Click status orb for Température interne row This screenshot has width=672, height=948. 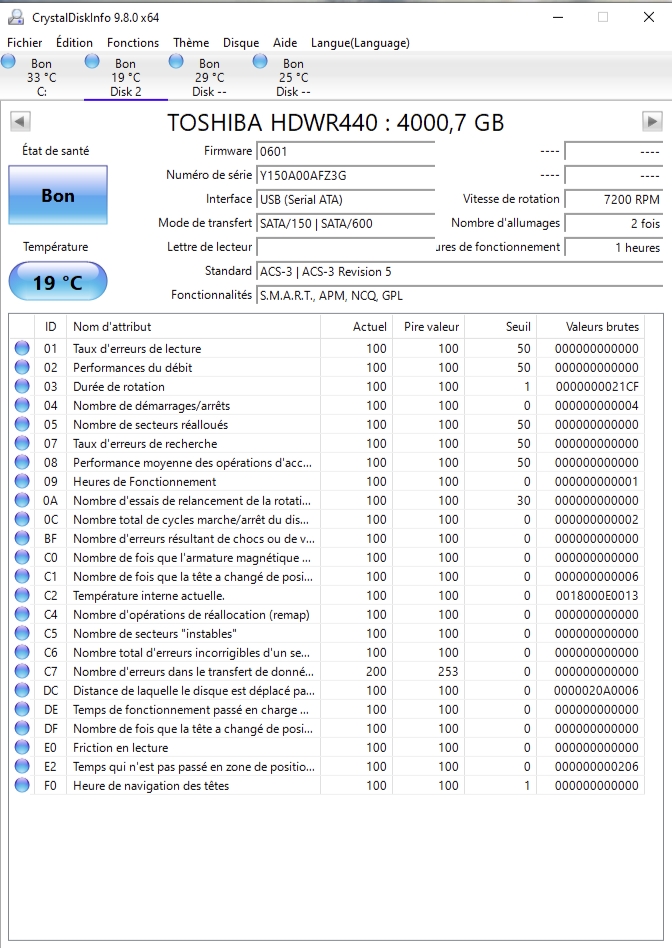click(22, 596)
